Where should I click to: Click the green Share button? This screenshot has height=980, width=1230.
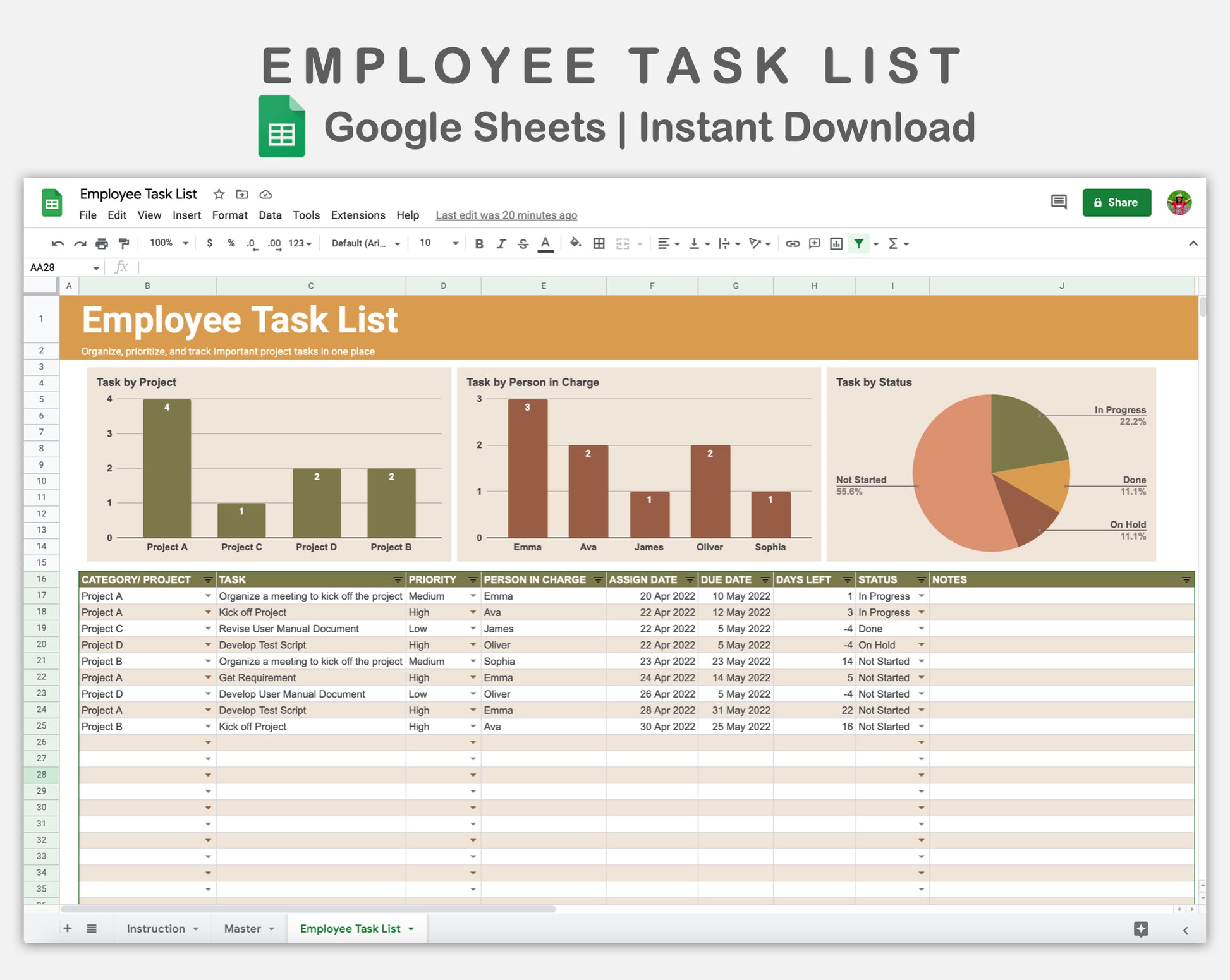(1116, 202)
